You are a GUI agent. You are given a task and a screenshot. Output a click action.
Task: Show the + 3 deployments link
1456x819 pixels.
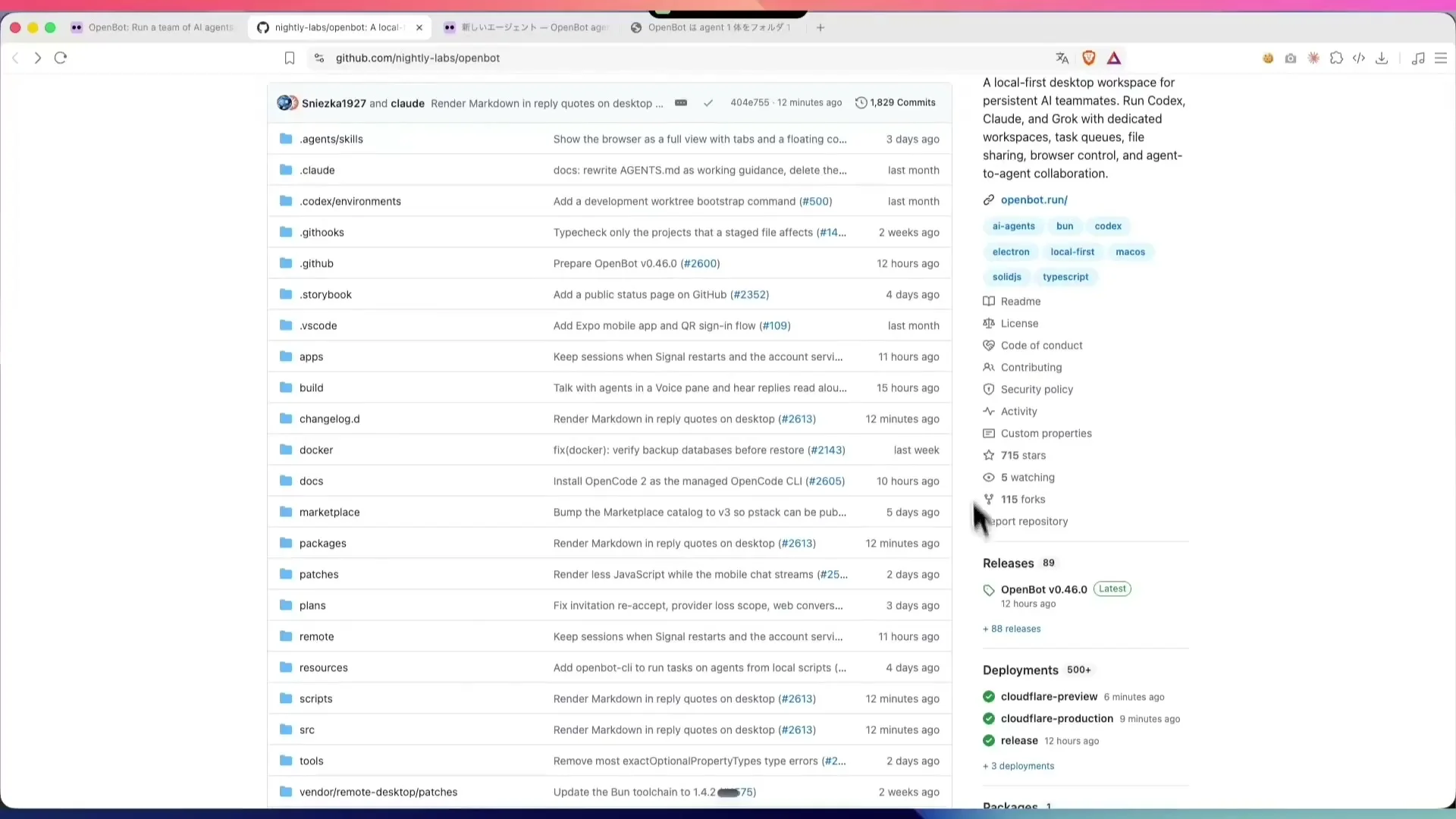click(1018, 766)
